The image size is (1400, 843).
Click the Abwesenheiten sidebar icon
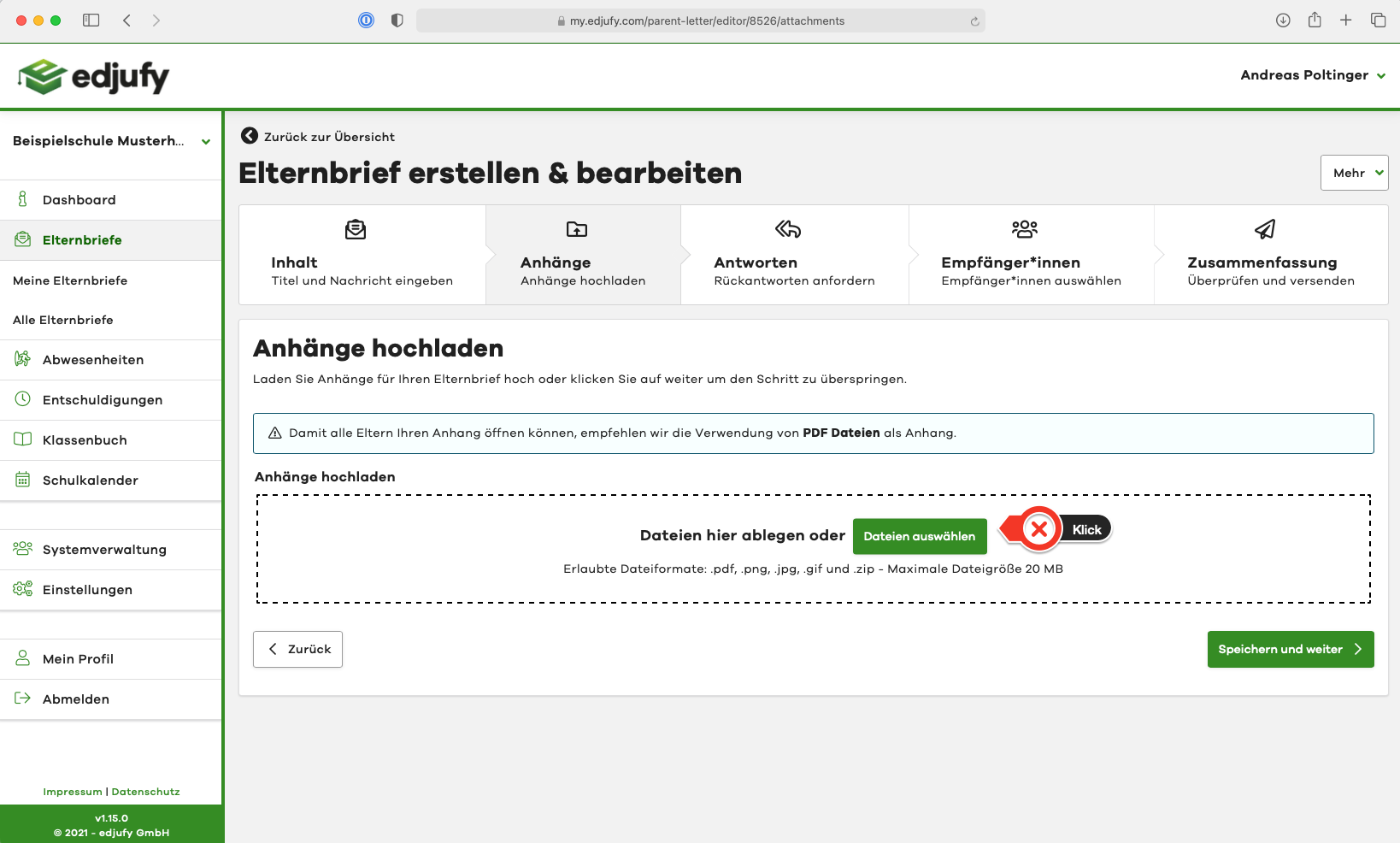[23, 359]
